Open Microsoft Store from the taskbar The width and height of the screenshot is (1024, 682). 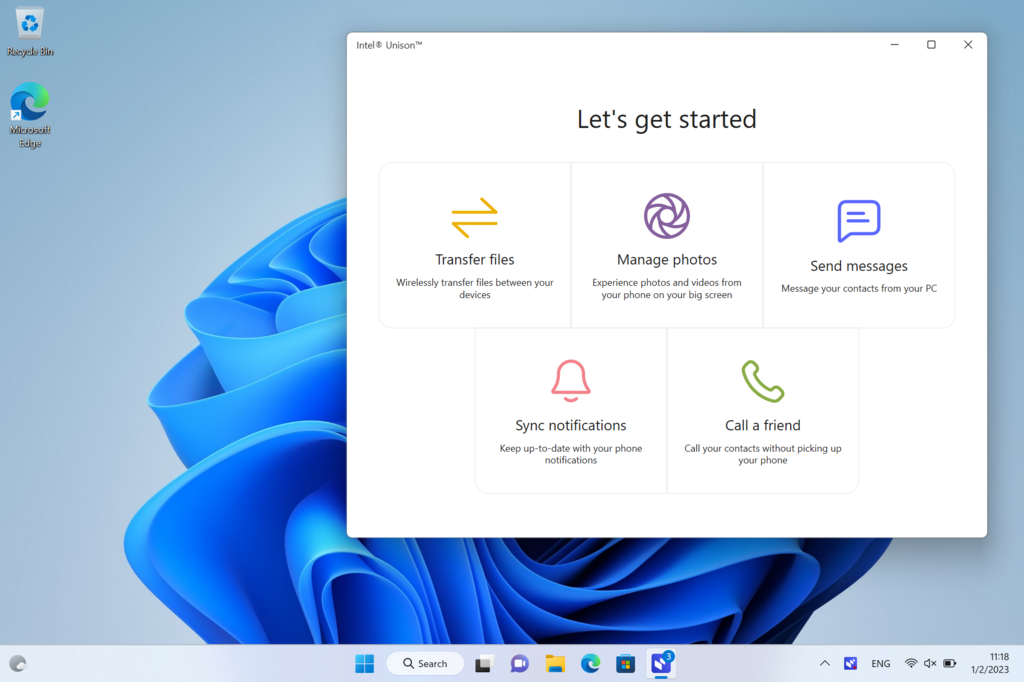click(626, 664)
